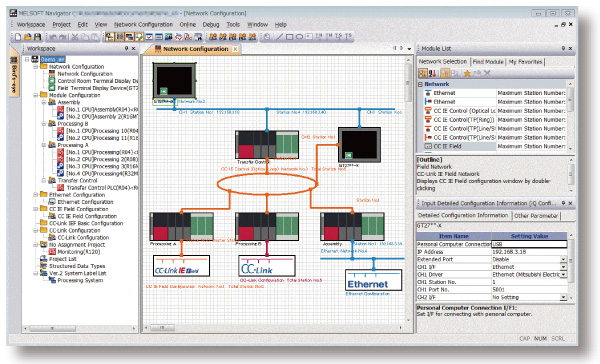600x364 pixels.
Task: Select Ethernet Configuration in workspace tree
Action: coord(85,202)
